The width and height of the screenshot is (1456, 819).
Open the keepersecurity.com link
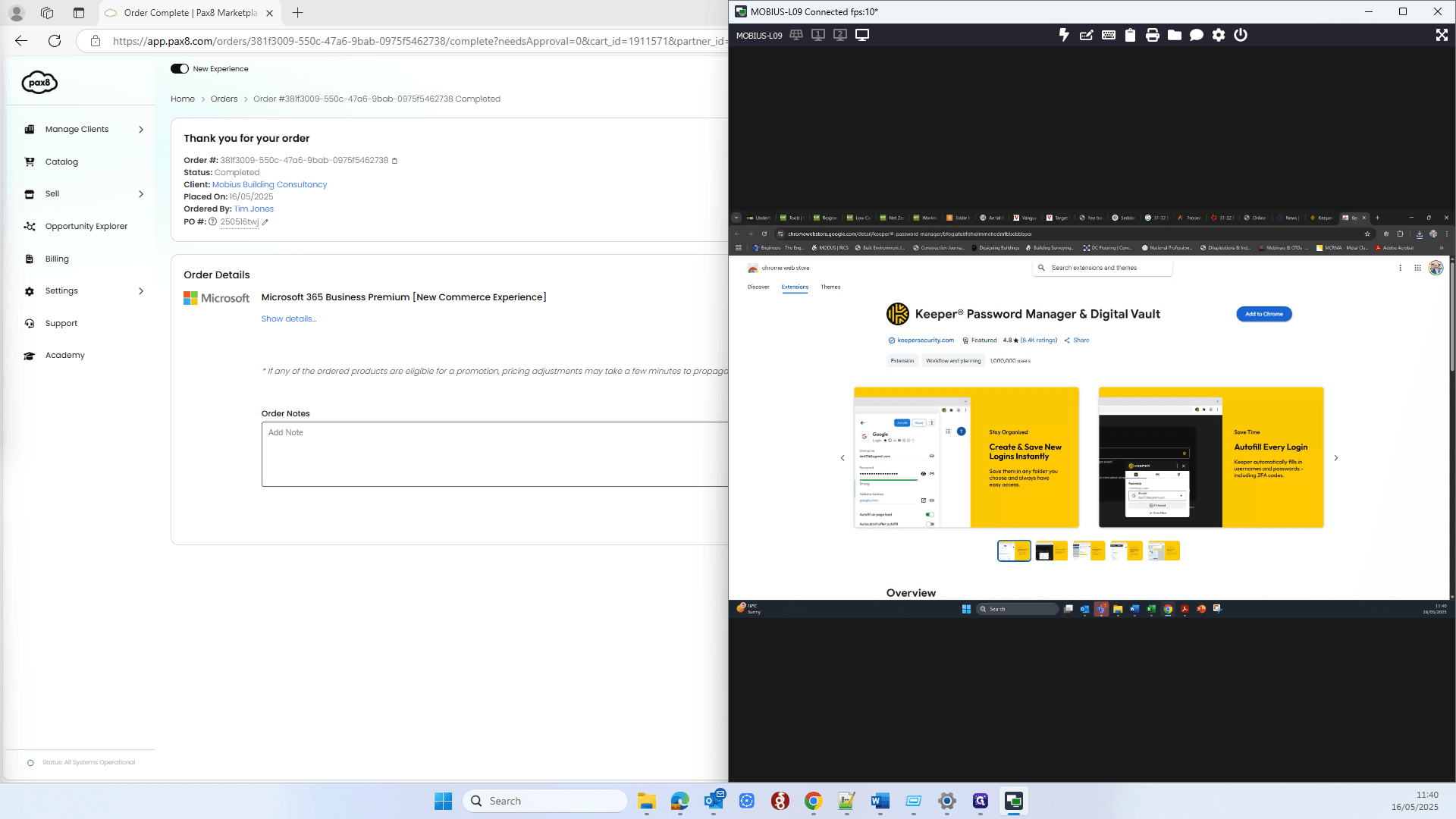tap(925, 340)
